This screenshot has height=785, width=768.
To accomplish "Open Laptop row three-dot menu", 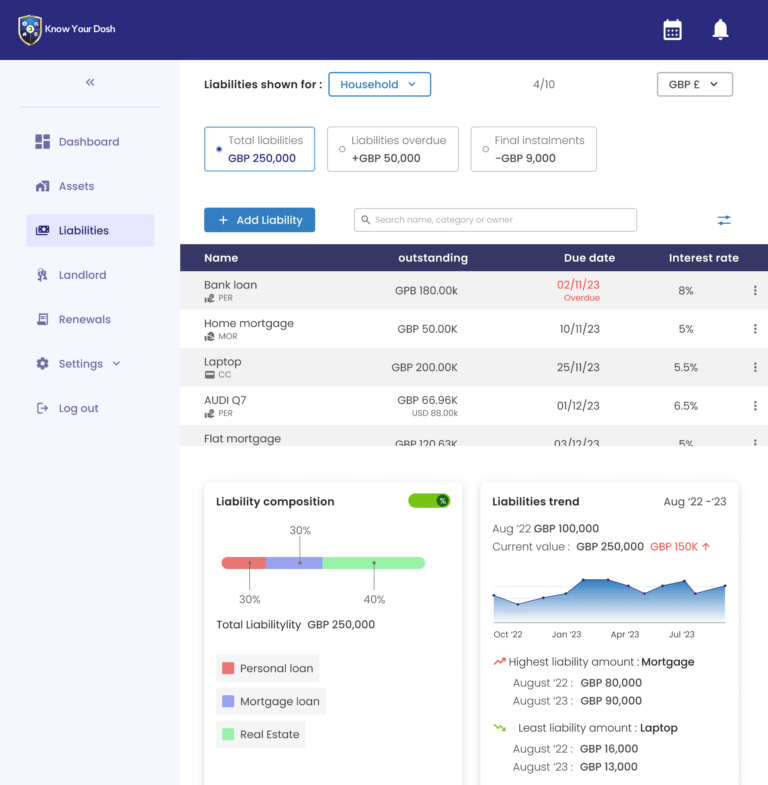I will (755, 368).
